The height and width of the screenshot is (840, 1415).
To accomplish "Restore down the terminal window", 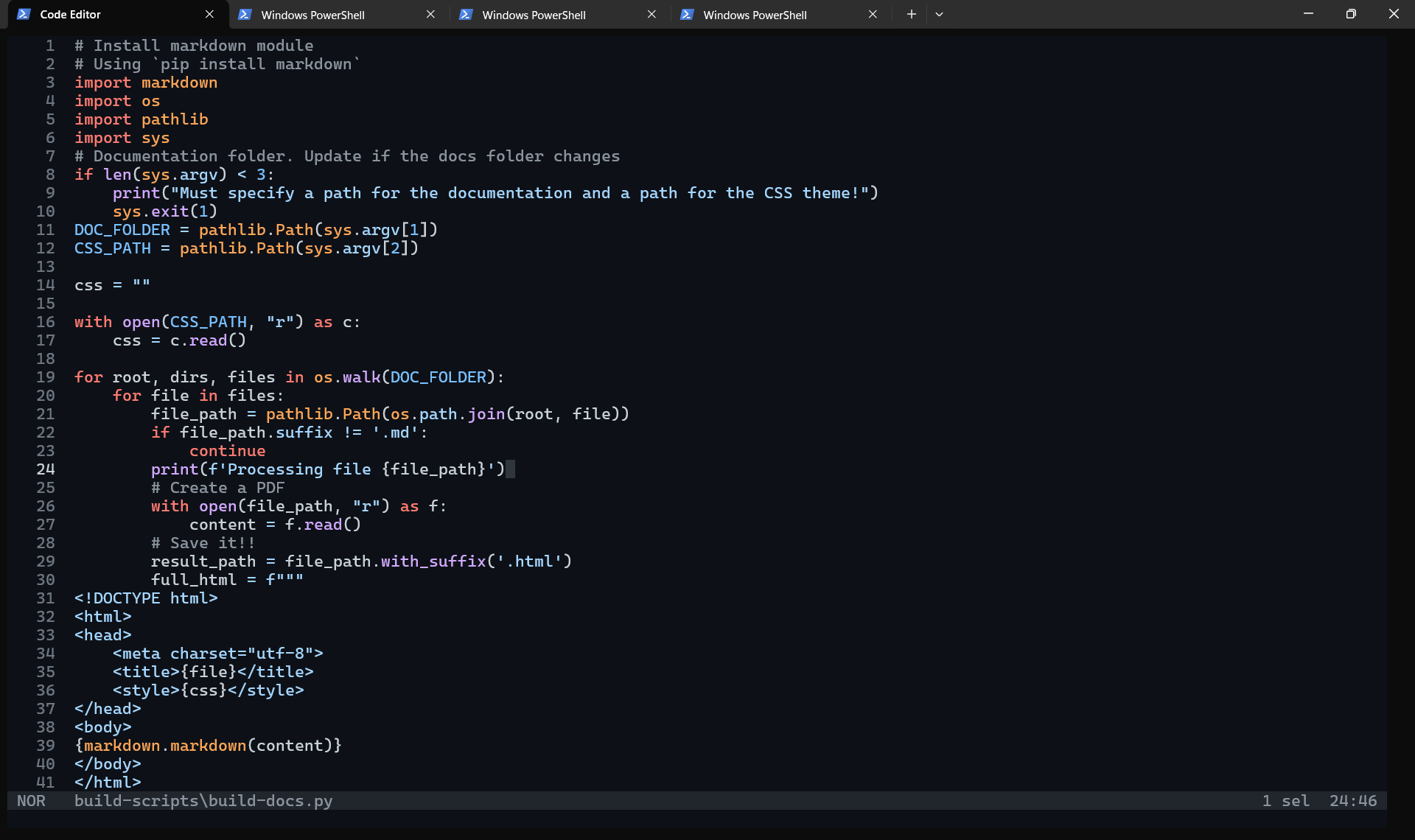I will click(1351, 14).
